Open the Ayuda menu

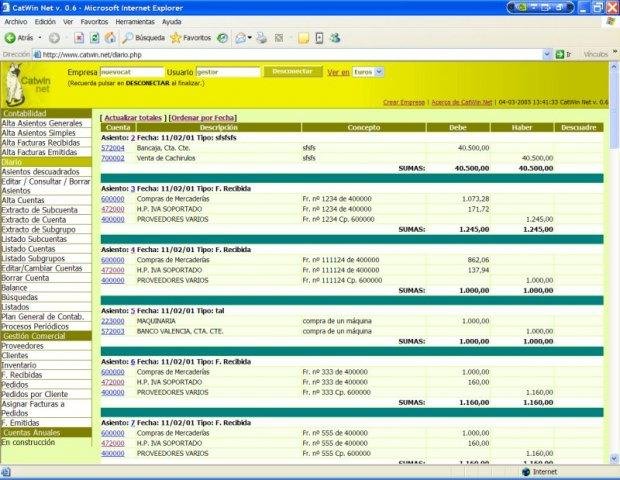pos(172,22)
